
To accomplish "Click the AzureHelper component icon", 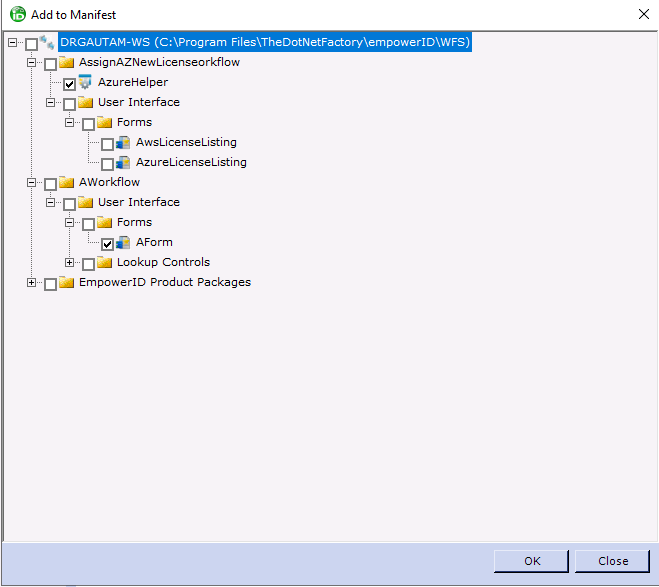I will [85, 83].
